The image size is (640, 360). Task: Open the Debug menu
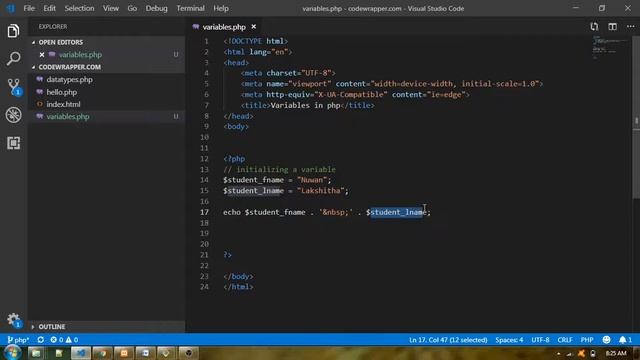156,8
